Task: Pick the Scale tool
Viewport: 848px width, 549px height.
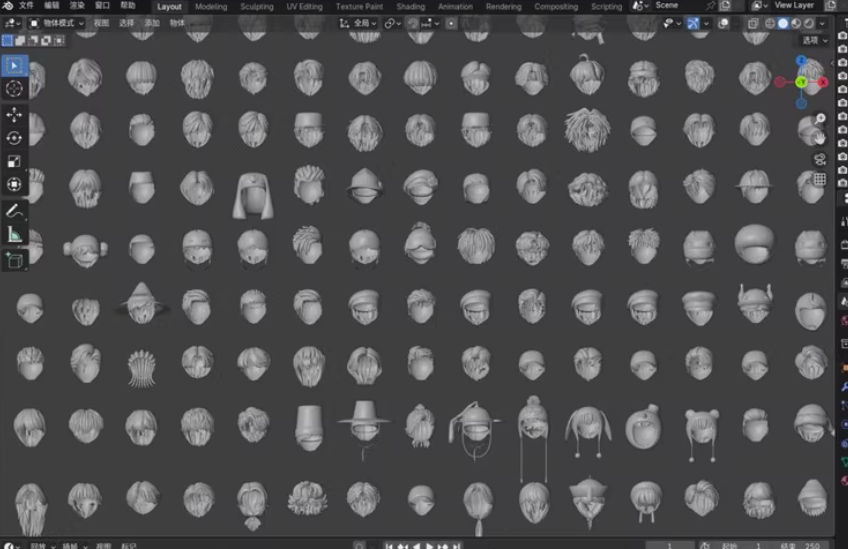Action: (14, 161)
